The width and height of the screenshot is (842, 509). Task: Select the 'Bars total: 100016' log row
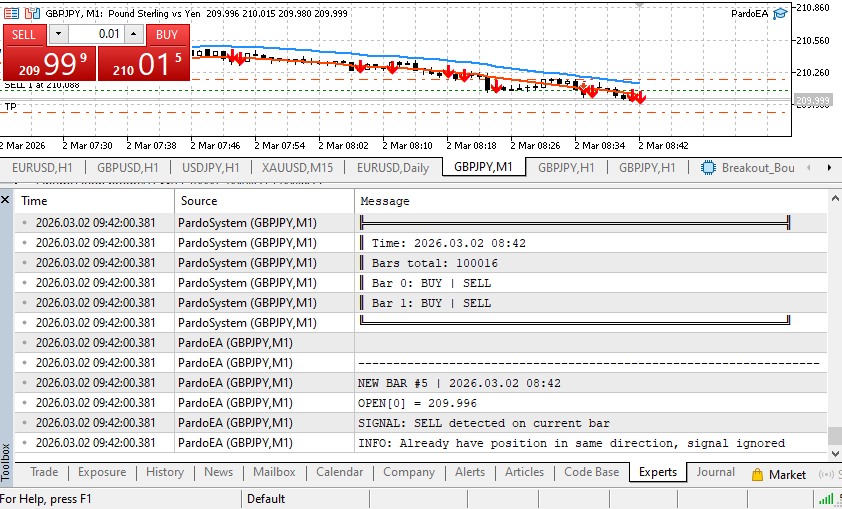click(421, 263)
